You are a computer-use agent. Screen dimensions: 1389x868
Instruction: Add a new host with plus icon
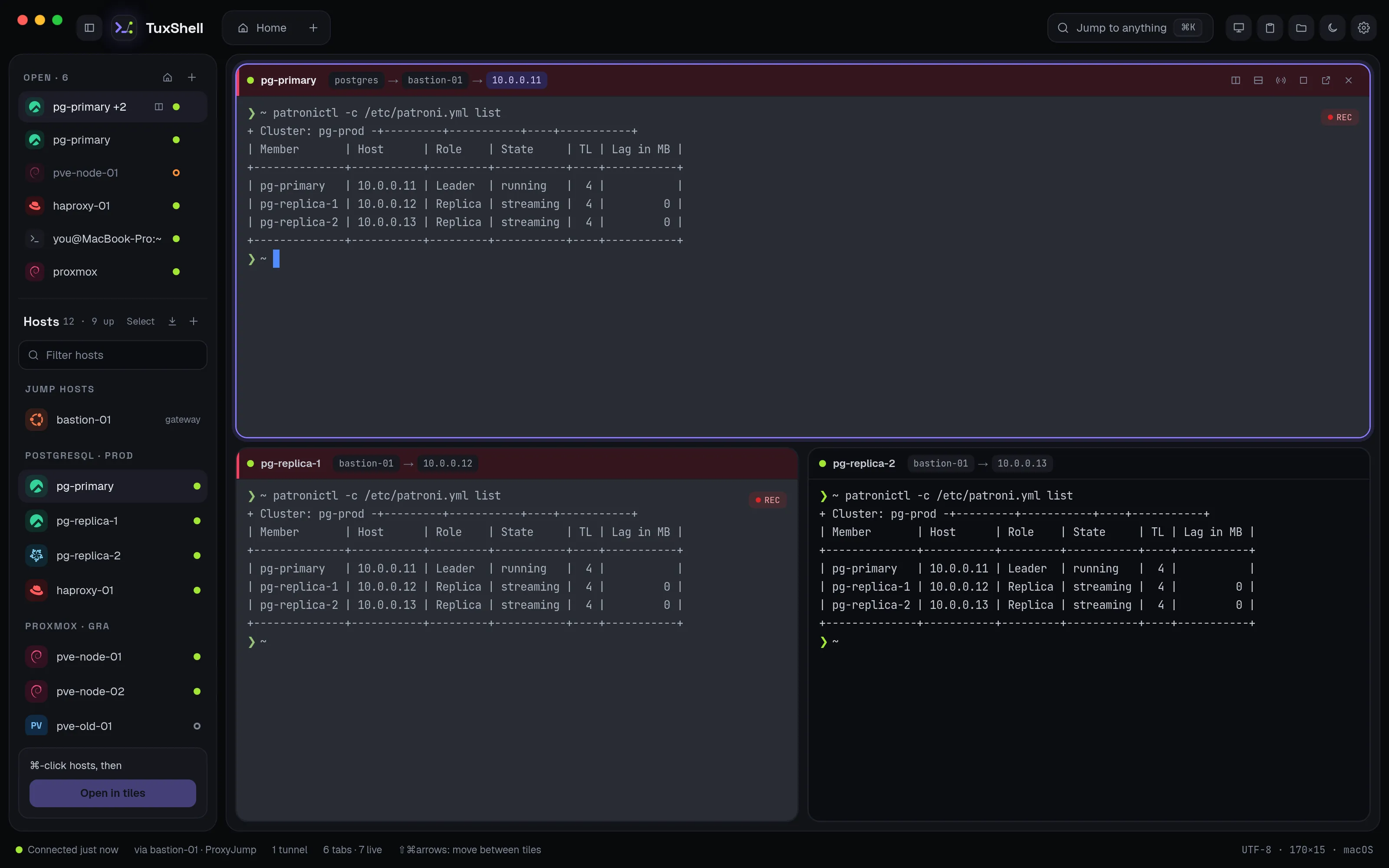pos(194,322)
